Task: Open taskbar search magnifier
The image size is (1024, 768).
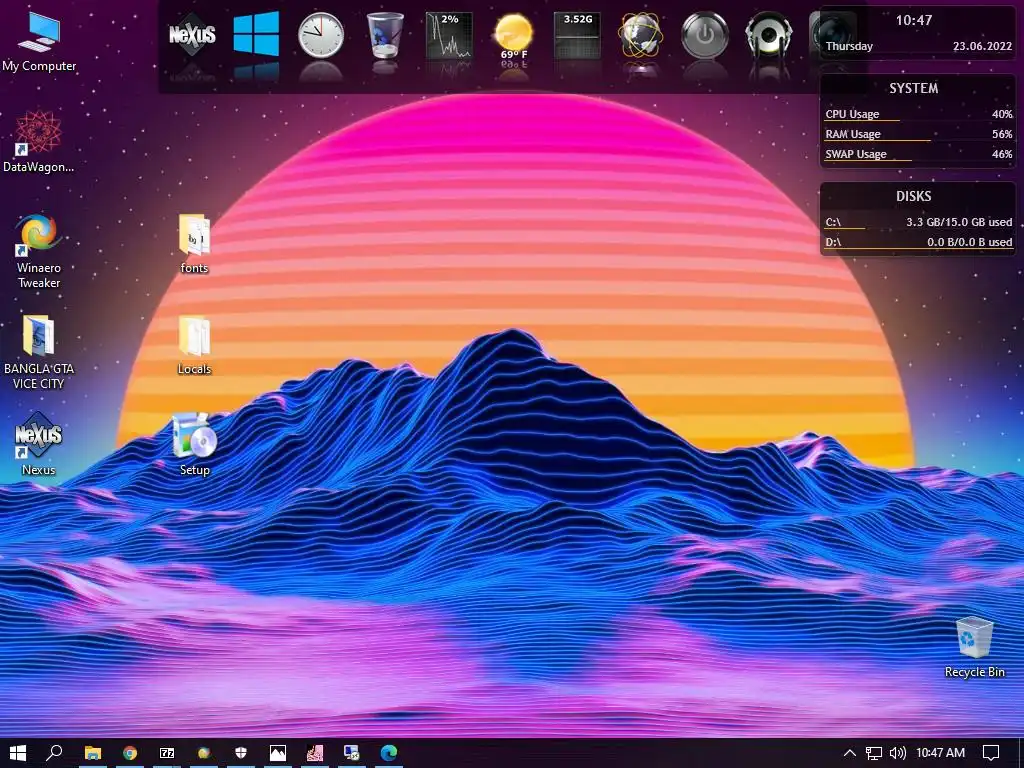Action: (x=55, y=753)
